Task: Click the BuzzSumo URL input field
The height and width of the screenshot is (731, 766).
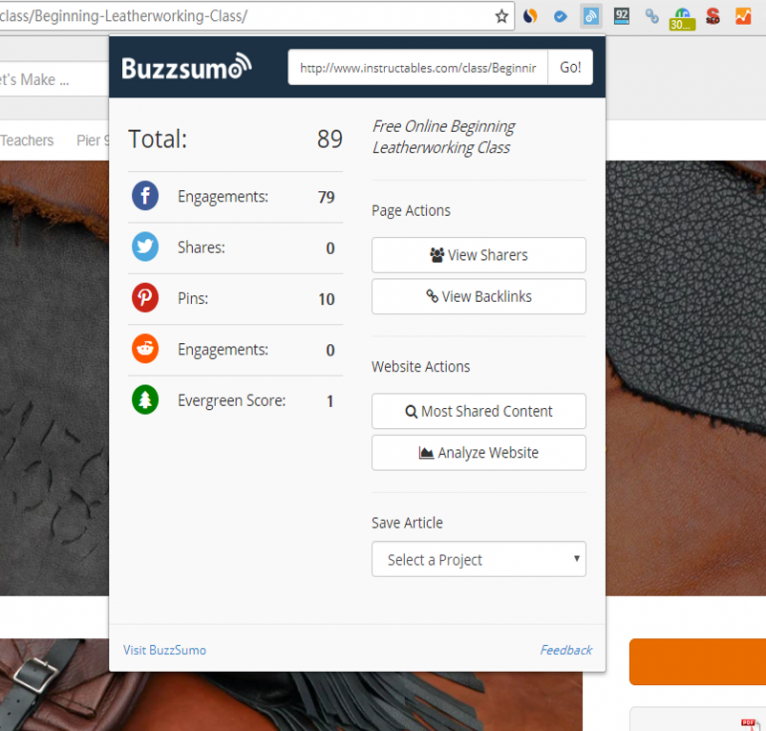Action: [x=418, y=68]
